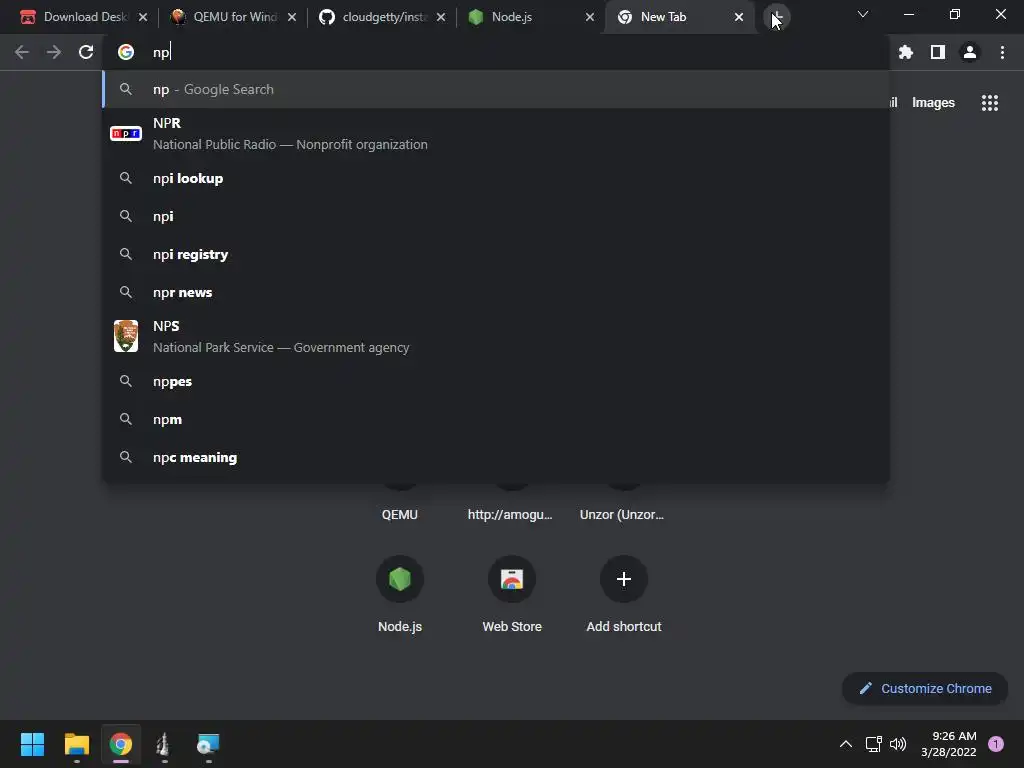
Task: Open the Node.js shortcut tile
Action: coord(400,579)
